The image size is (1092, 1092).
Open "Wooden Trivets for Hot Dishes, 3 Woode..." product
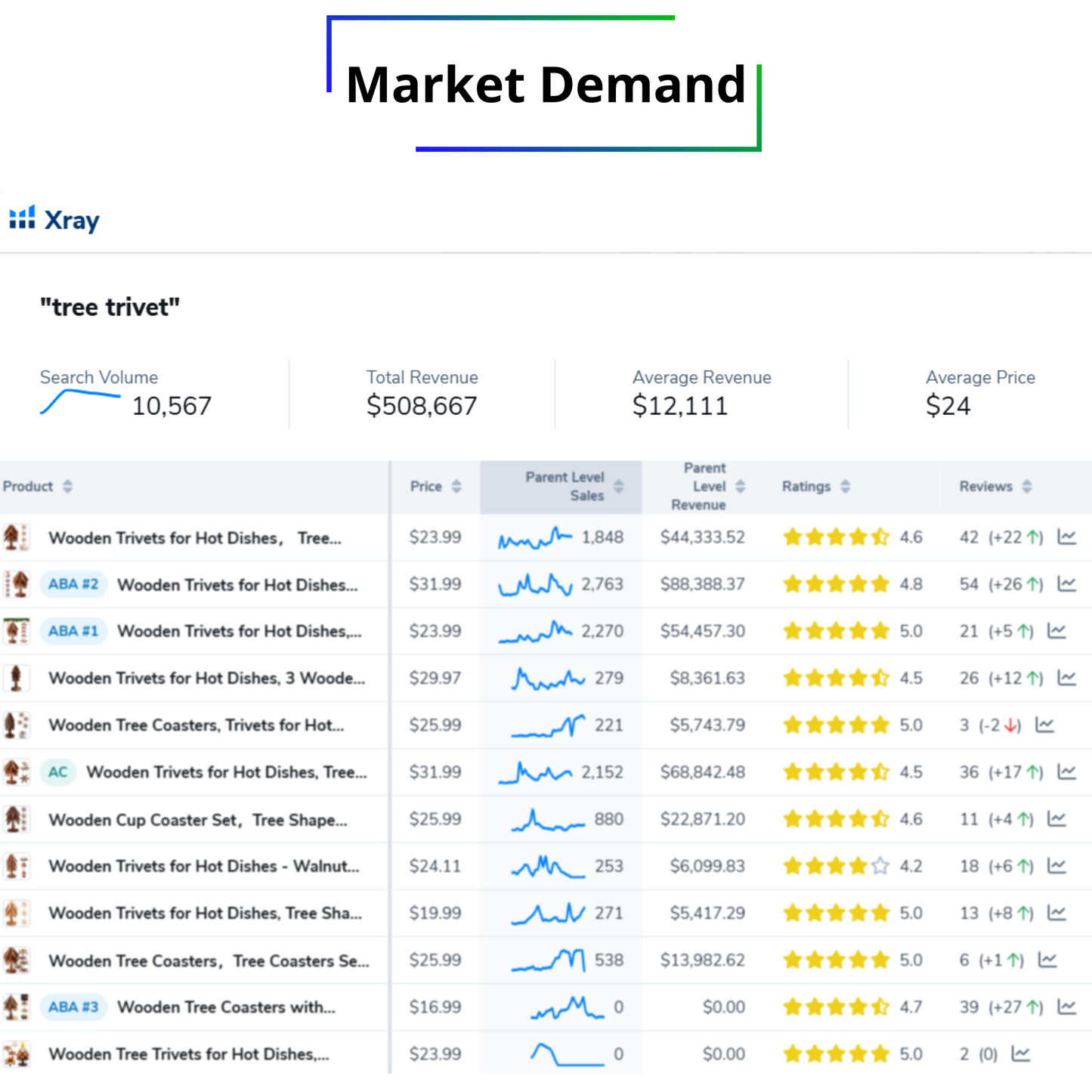click(x=207, y=679)
